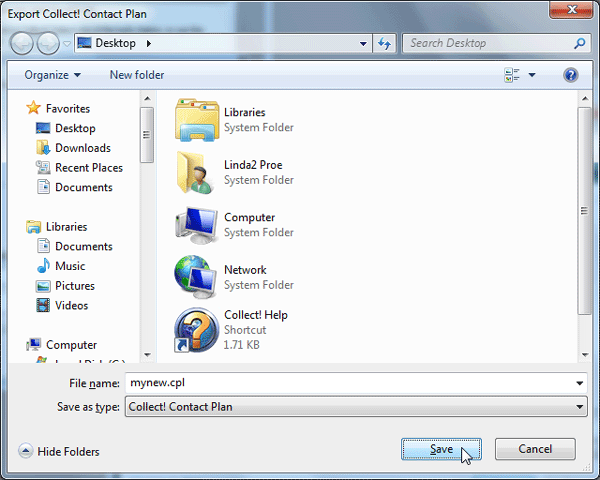The height and width of the screenshot is (480, 600).
Task: Close the Export Collect! Contact Plan dialog
Action: click(x=572, y=10)
